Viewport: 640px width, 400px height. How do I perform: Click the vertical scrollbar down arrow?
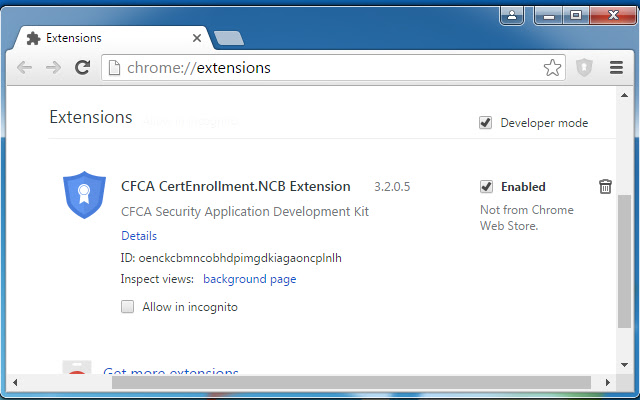(624, 365)
